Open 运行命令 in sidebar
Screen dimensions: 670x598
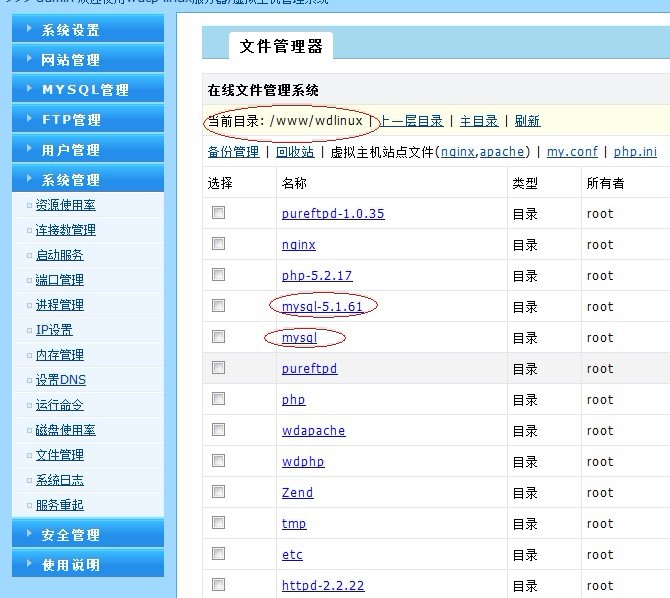coord(59,405)
